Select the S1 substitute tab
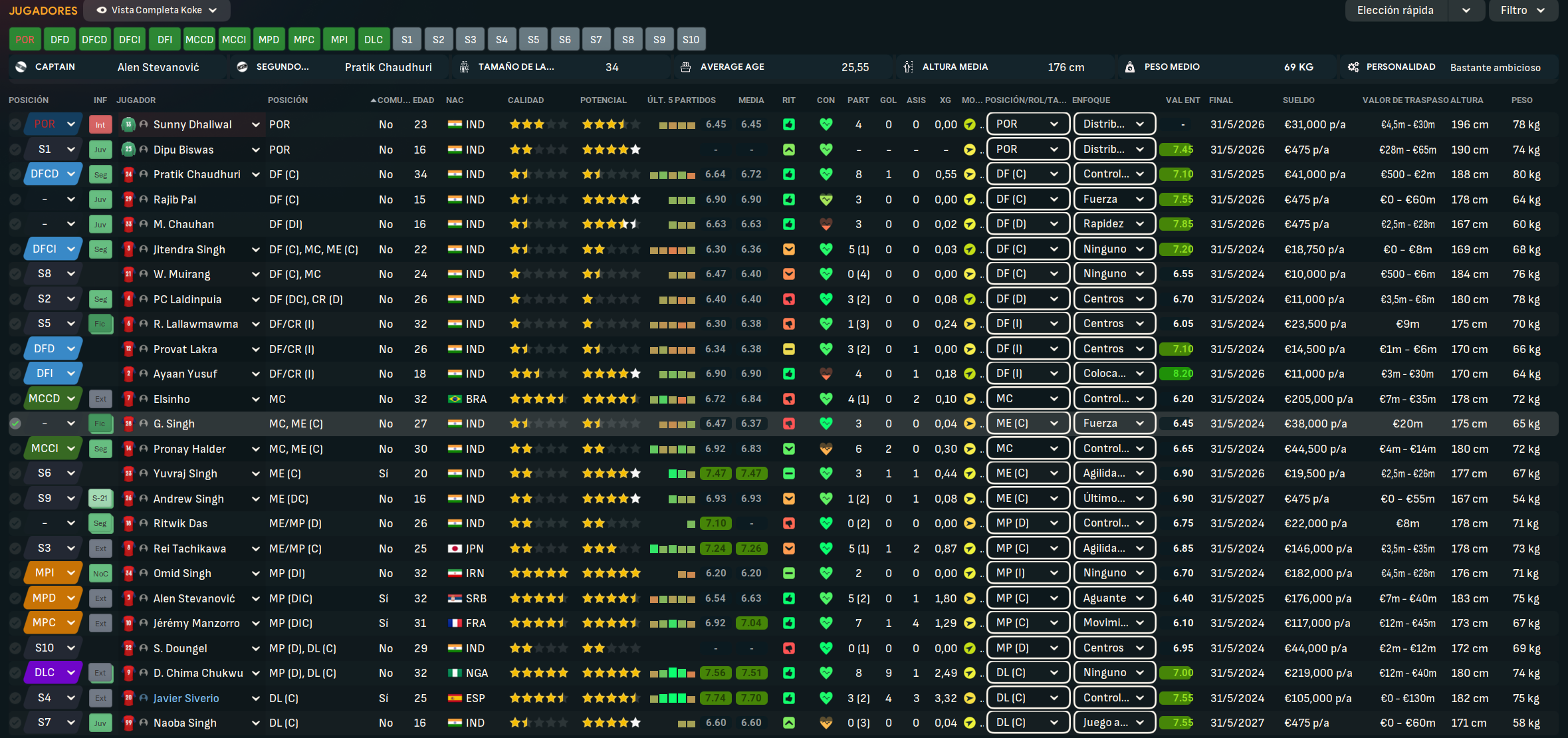The height and width of the screenshot is (738, 1568). pos(407,39)
